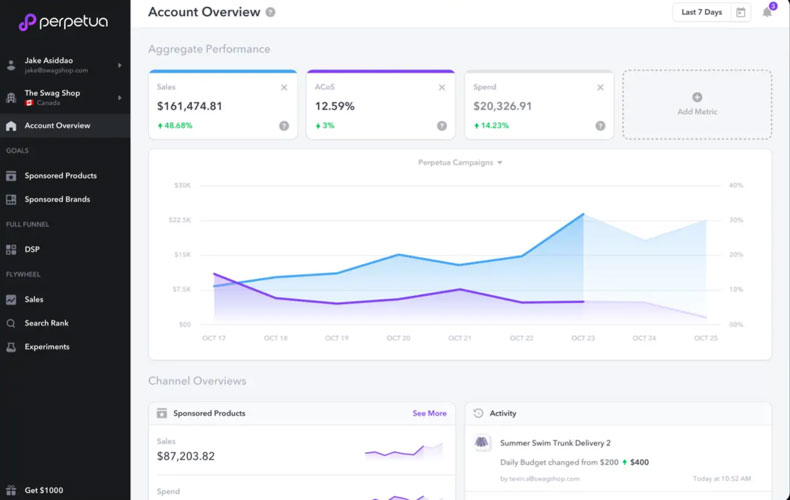Select the Account Overview home icon

[x=11, y=126]
